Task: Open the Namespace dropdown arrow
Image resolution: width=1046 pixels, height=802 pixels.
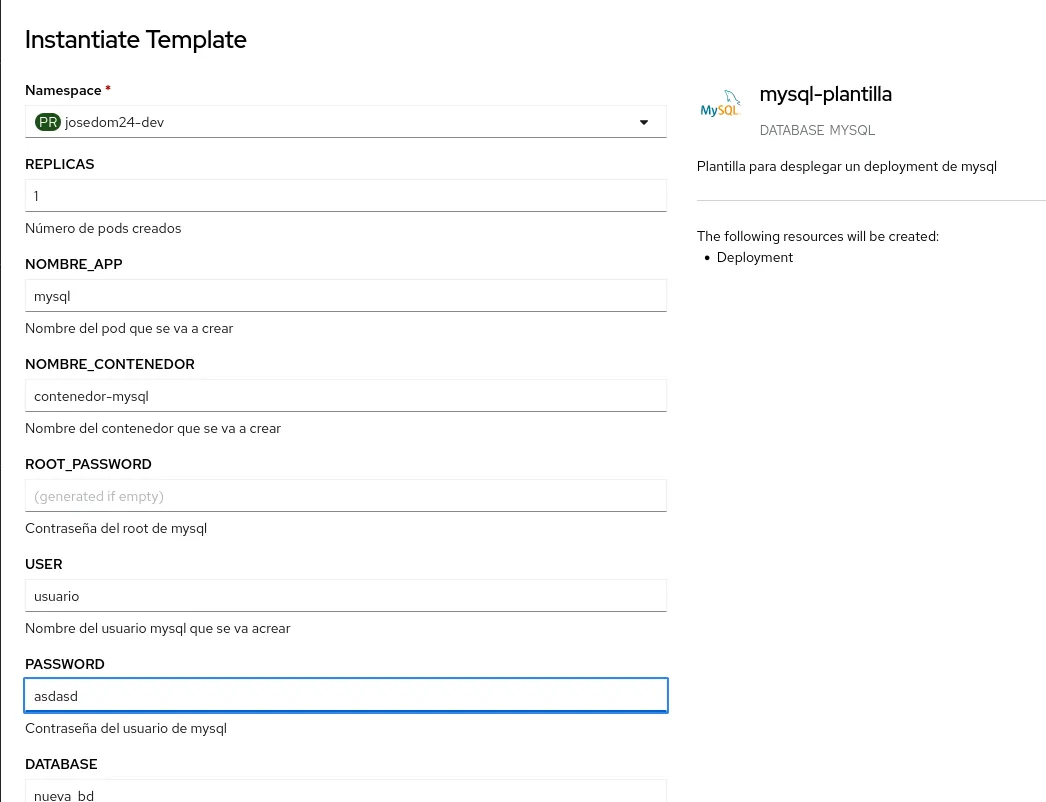Action: (643, 121)
